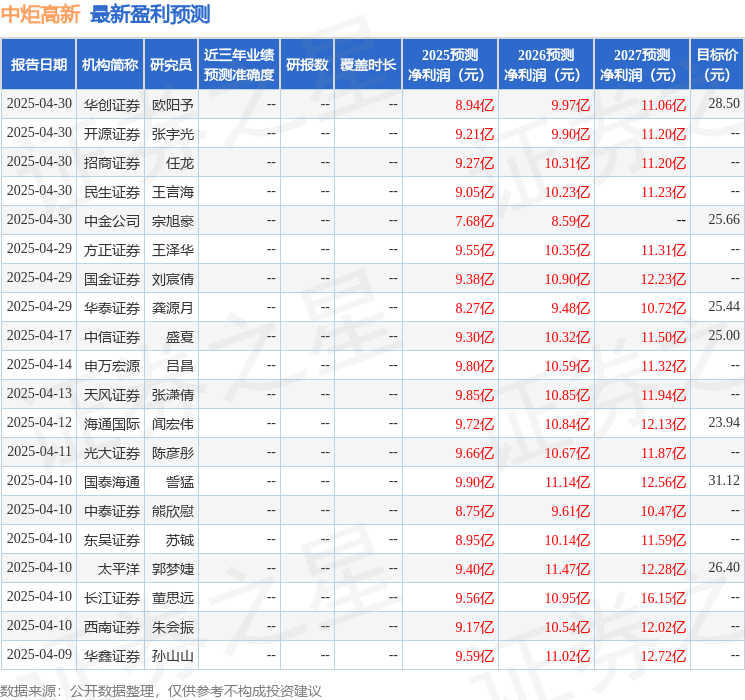Click 光大证券 institution cell
The image size is (745, 700).
point(112,453)
